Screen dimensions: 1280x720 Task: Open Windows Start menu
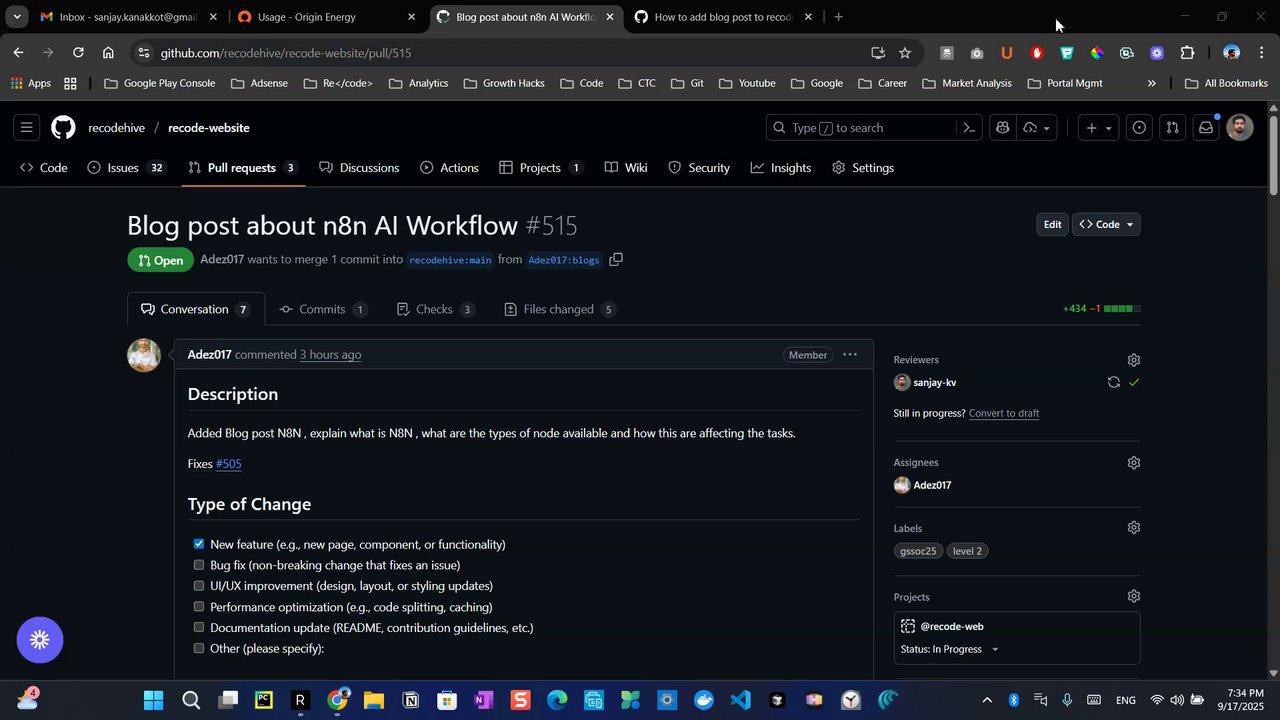tap(153, 700)
